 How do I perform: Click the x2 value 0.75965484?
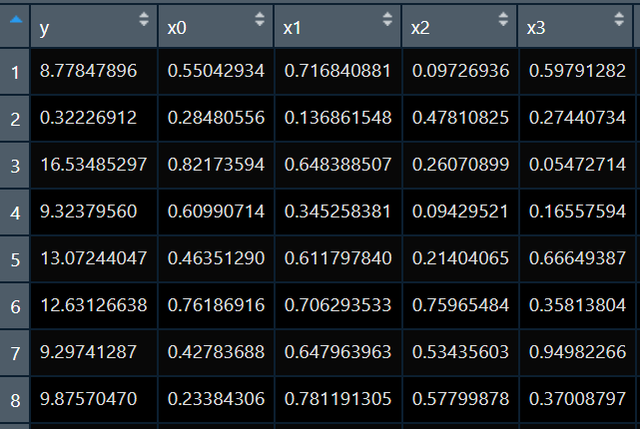pyautogui.click(x=460, y=306)
